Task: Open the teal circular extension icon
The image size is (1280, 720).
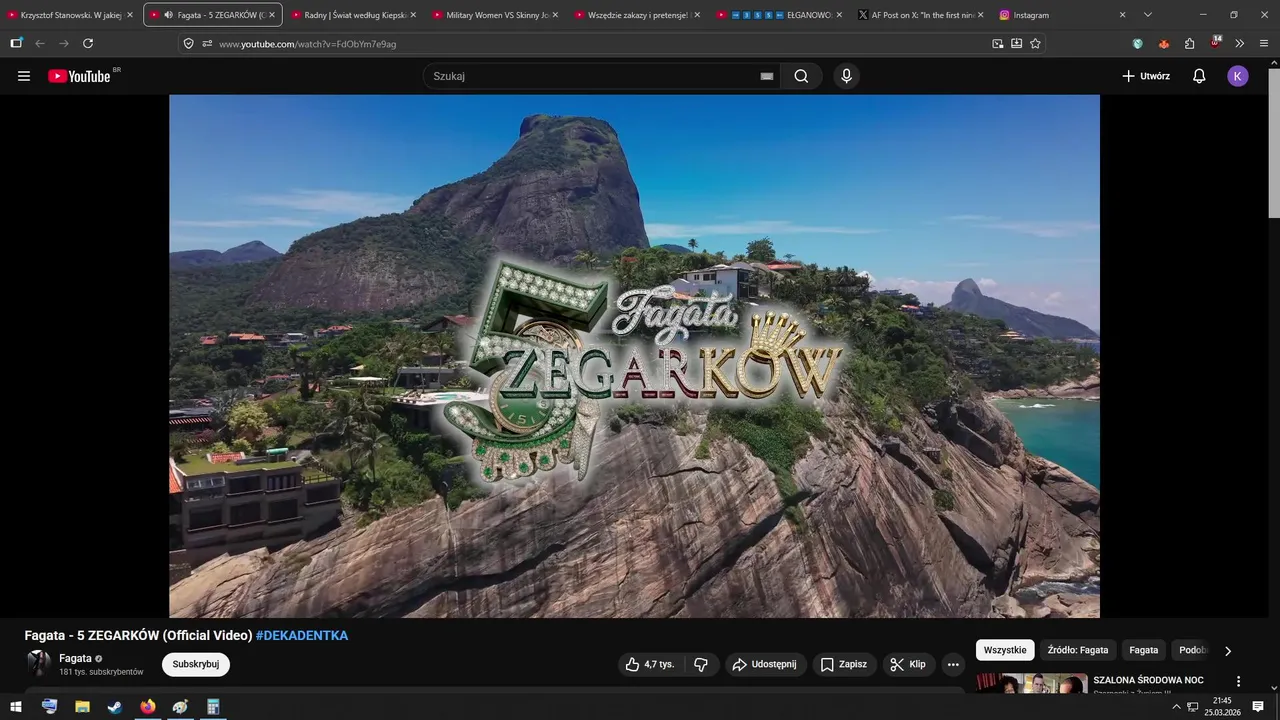Action: (x=1137, y=43)
